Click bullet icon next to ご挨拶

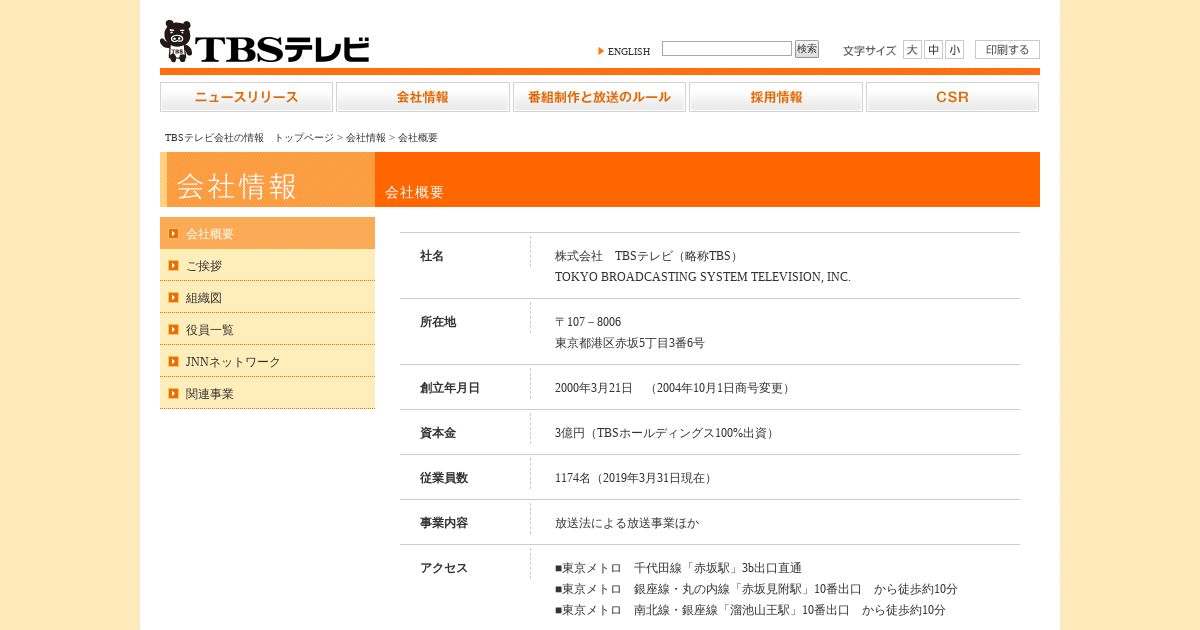[173, 265]
